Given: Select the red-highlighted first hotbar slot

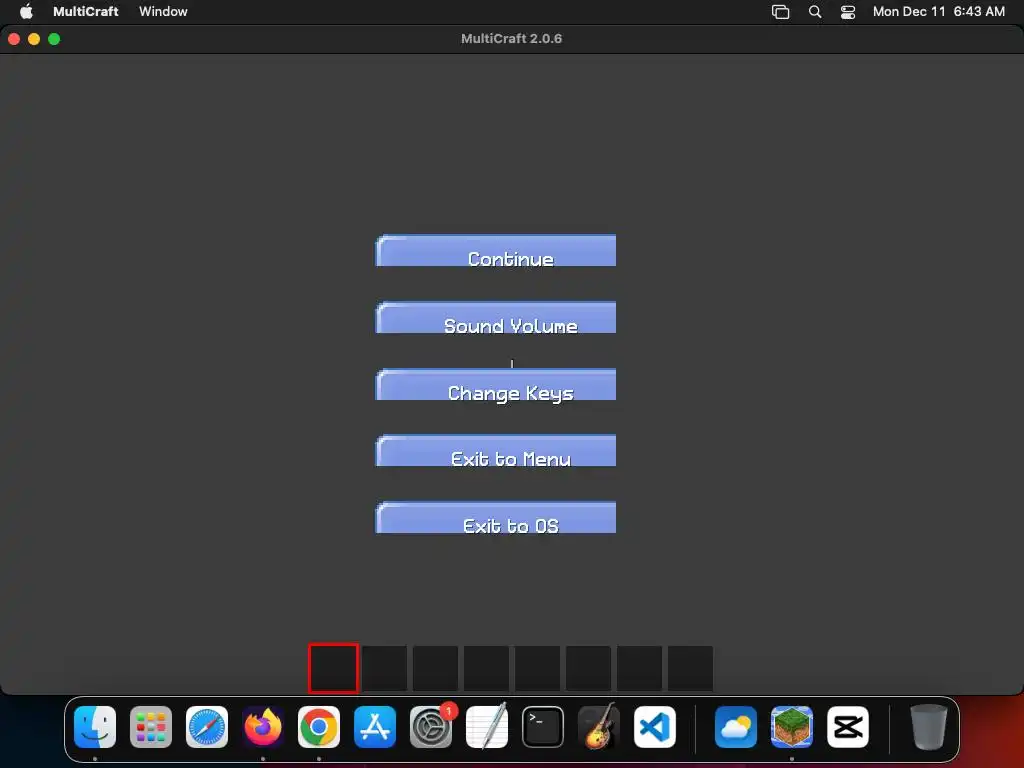Looking at the screenshot, I should click(333, 667).
